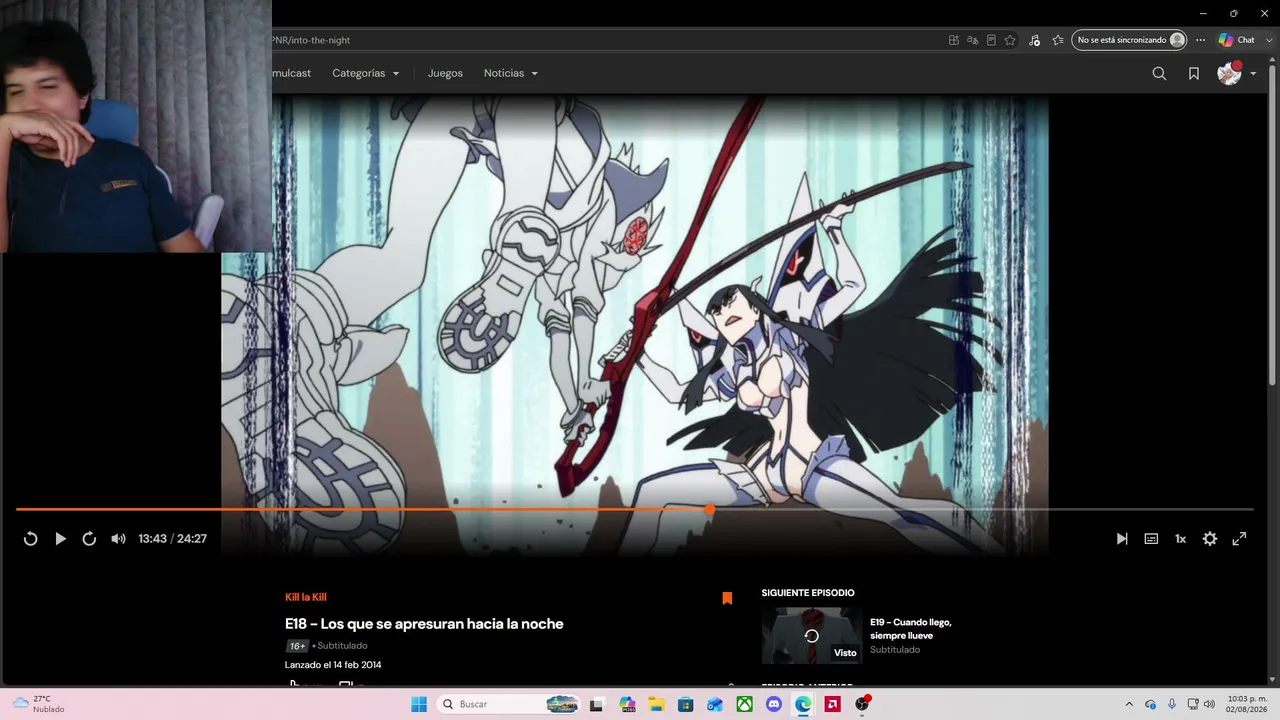Open the Juegos menu item
This screenshot has width=1280, height=720.
[x=445, y=73]
